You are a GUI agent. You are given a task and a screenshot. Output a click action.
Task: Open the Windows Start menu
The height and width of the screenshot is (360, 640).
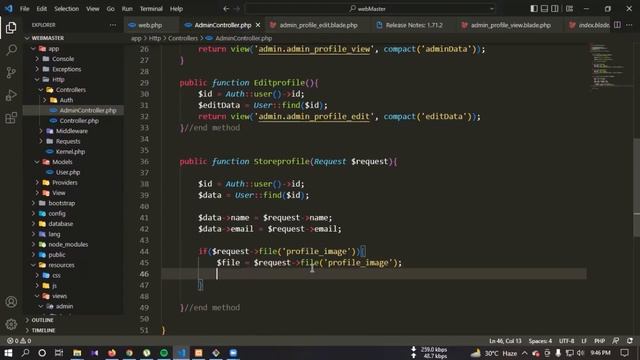[x=8, y=353]
